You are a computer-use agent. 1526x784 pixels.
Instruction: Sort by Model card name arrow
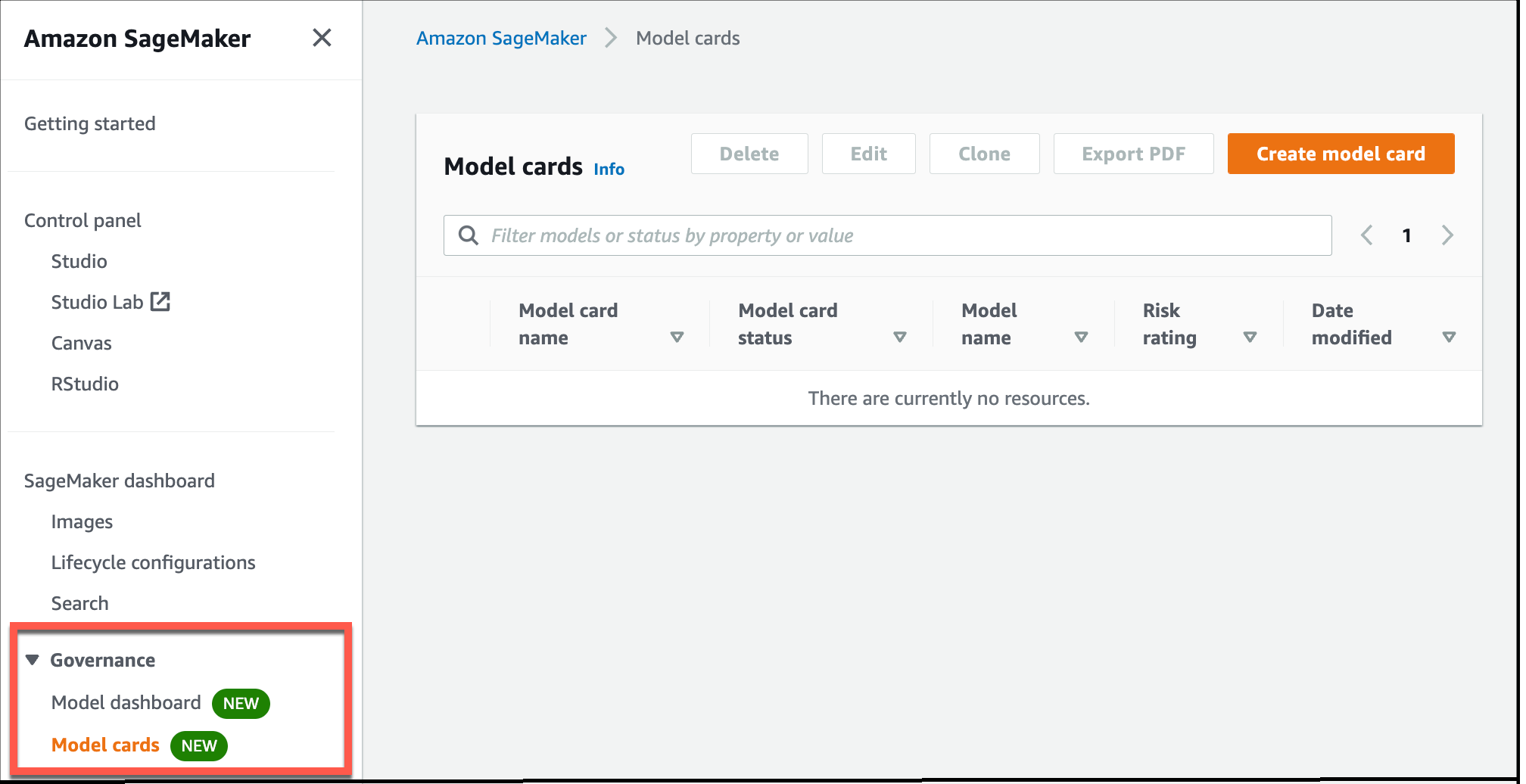(677, 338)
